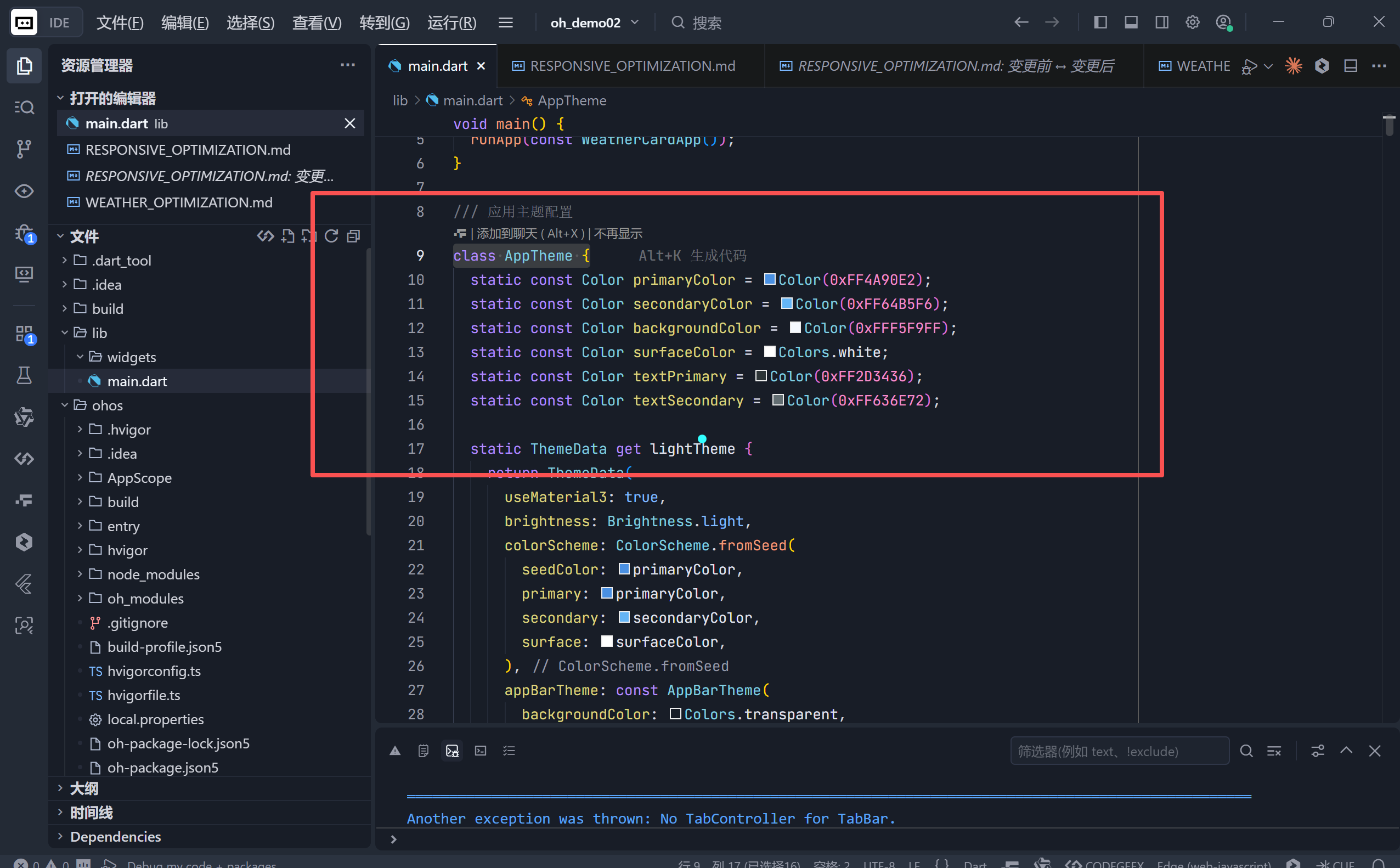1400x868 pixels.
Task: Click the primaryColor swatch on line 10
Action: (x=770, y=280)
